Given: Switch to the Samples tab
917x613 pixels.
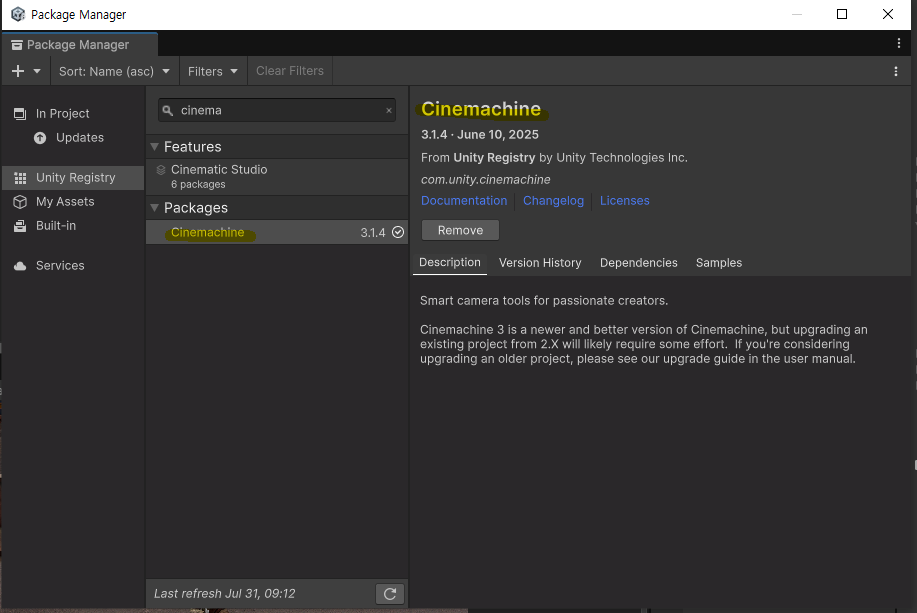Looking at the screenshot, I should click(719, 263).
